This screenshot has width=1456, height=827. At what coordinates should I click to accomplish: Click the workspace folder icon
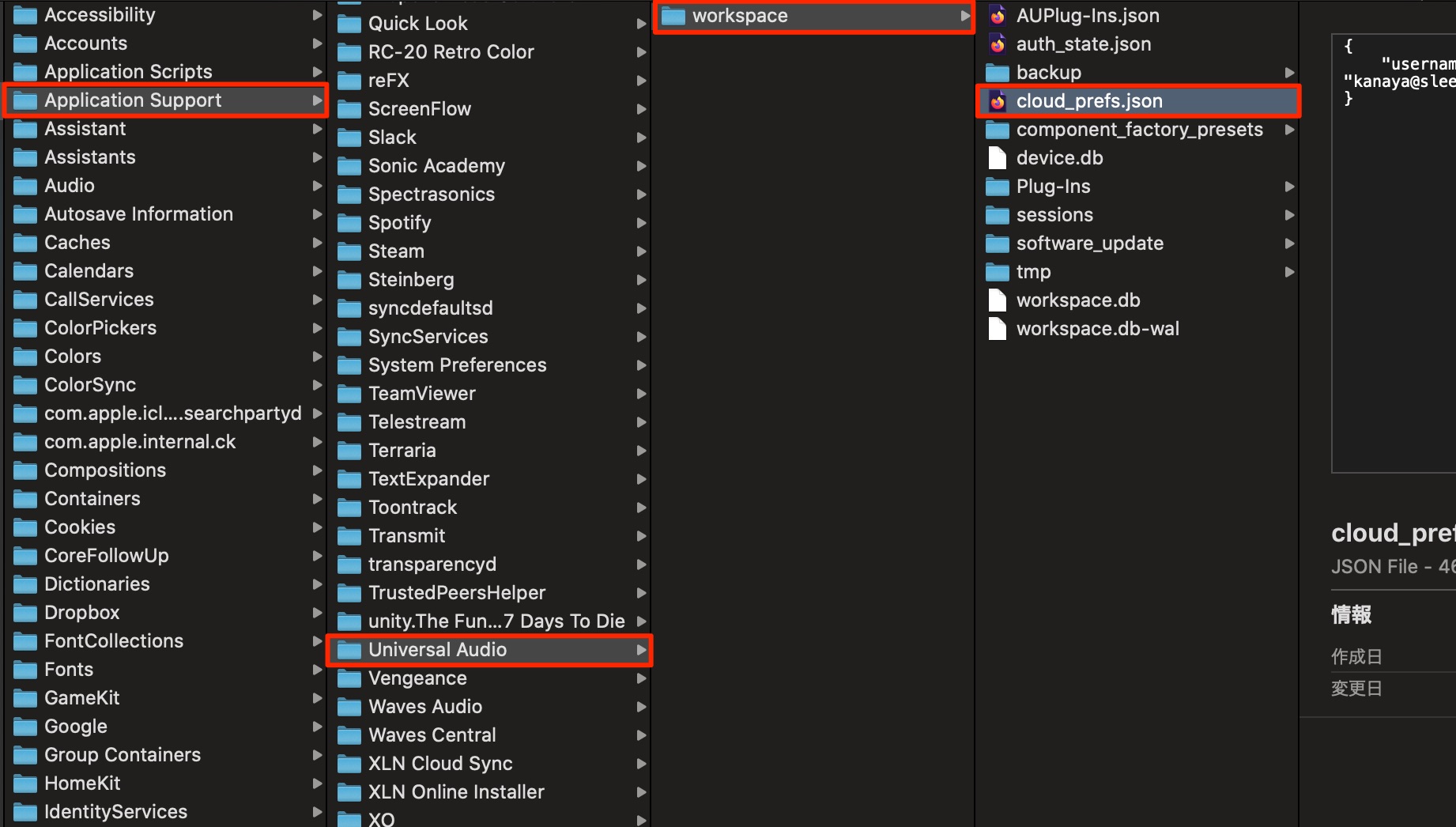coord(673,16)
